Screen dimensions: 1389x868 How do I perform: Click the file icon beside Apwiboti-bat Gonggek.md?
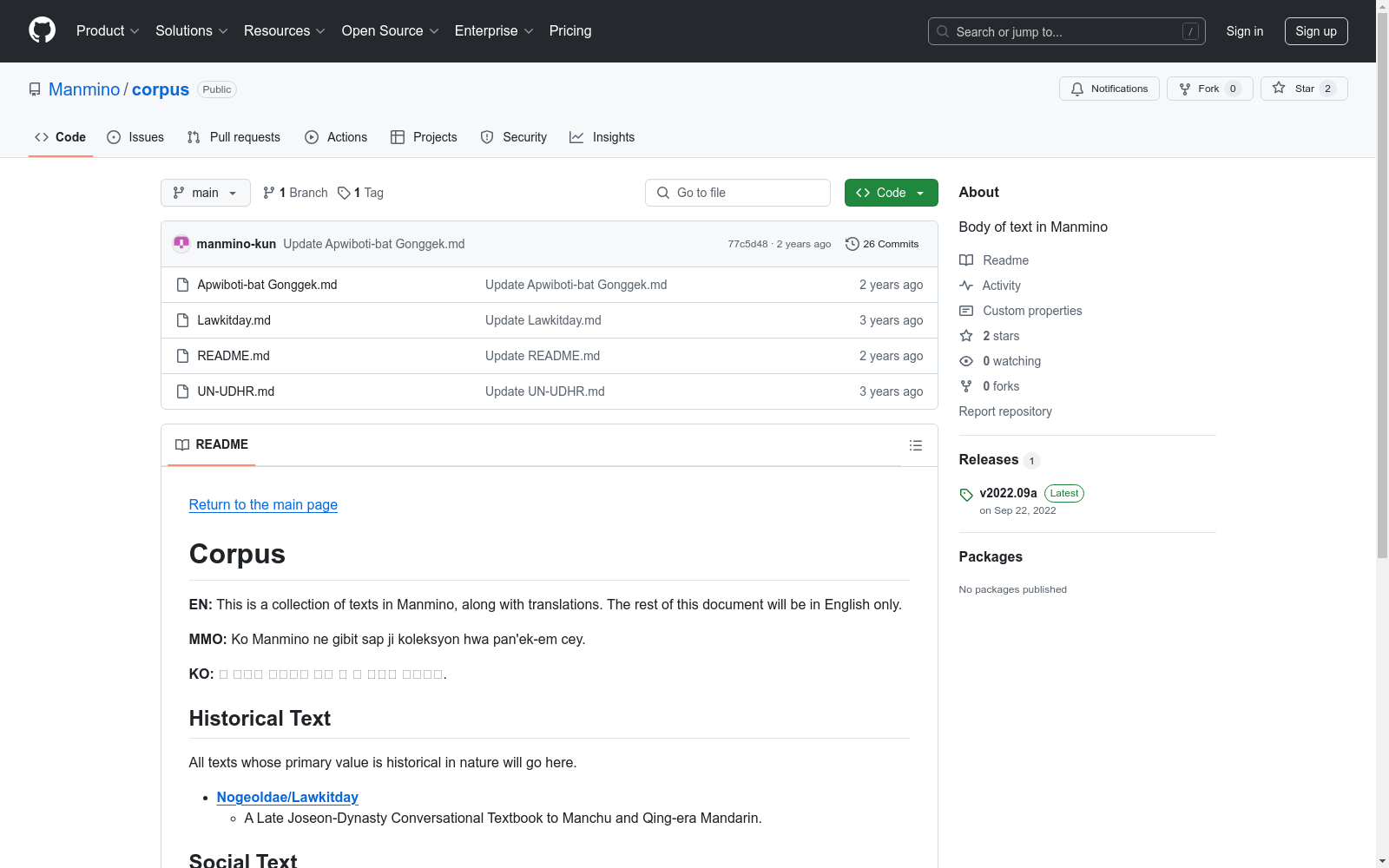(182, 285)
